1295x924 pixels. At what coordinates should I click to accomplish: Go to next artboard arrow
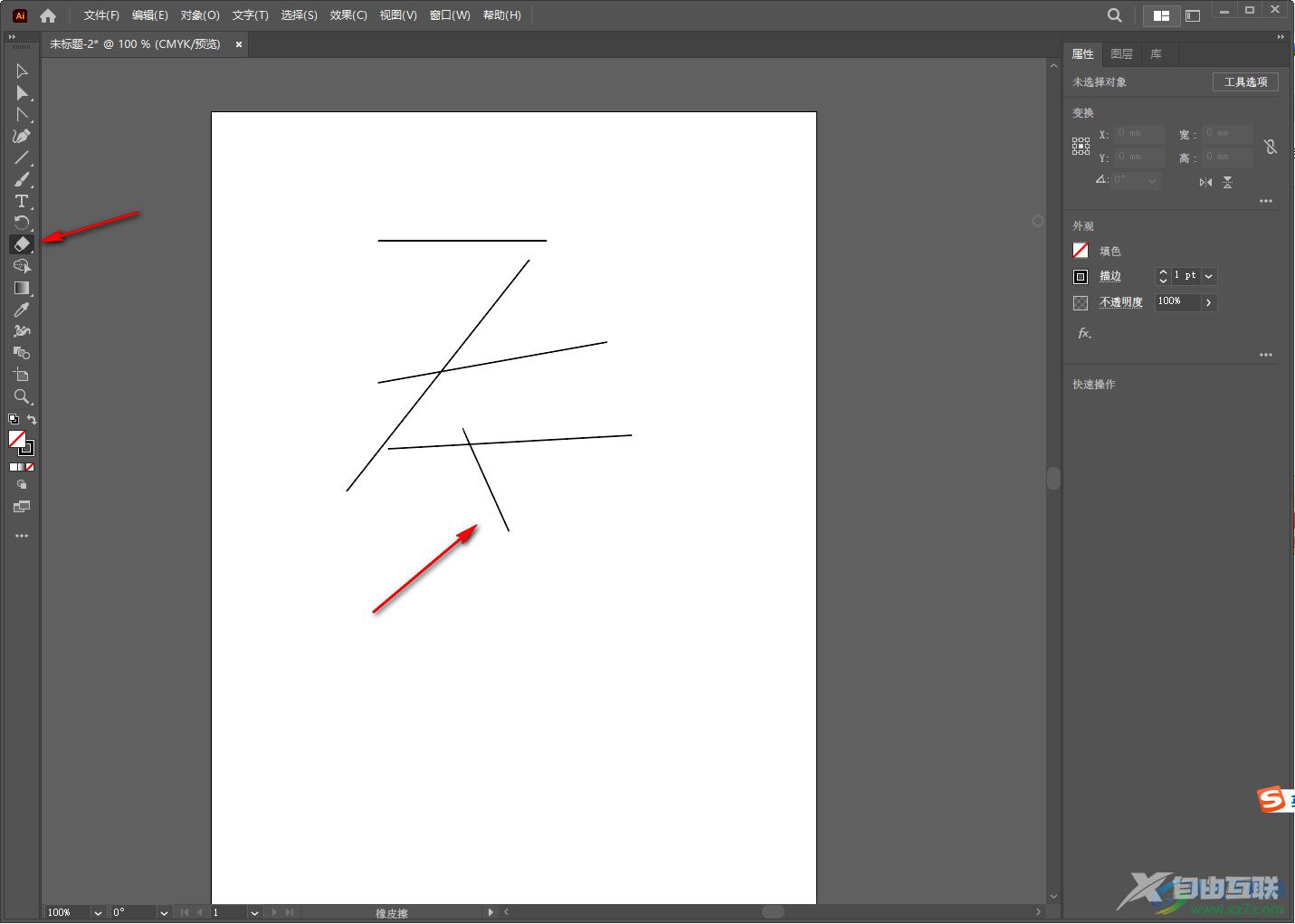[x=276, y=912]
